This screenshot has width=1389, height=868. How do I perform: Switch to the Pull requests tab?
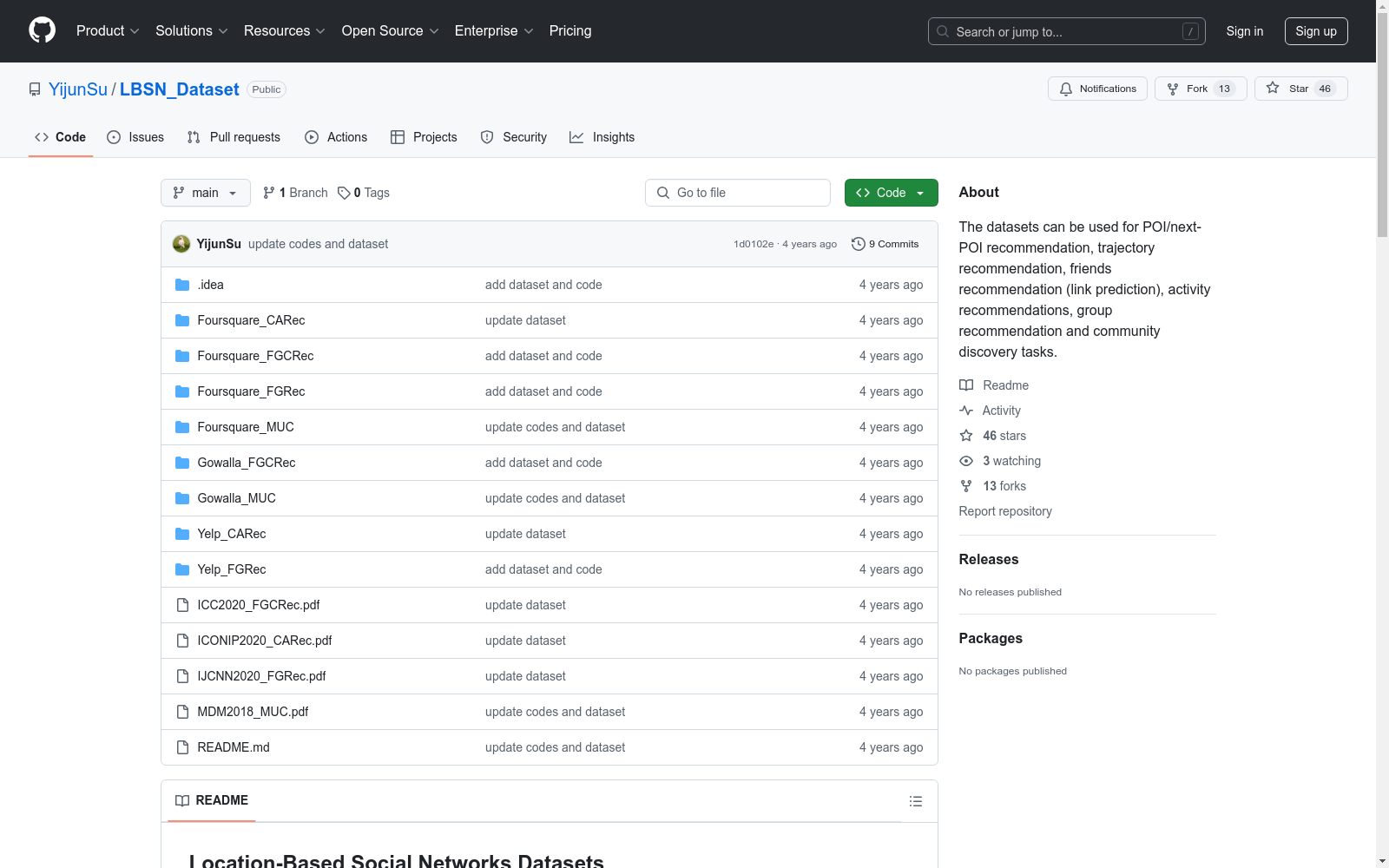click(x=234, y=137)
